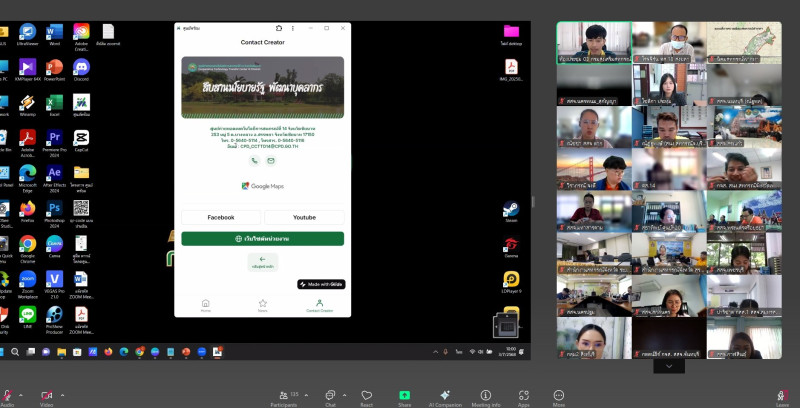Viewport: 800px width, 408px height.
Task: Open AI Companion in Zoom toolbar
Action: click(x=445, y=397)
